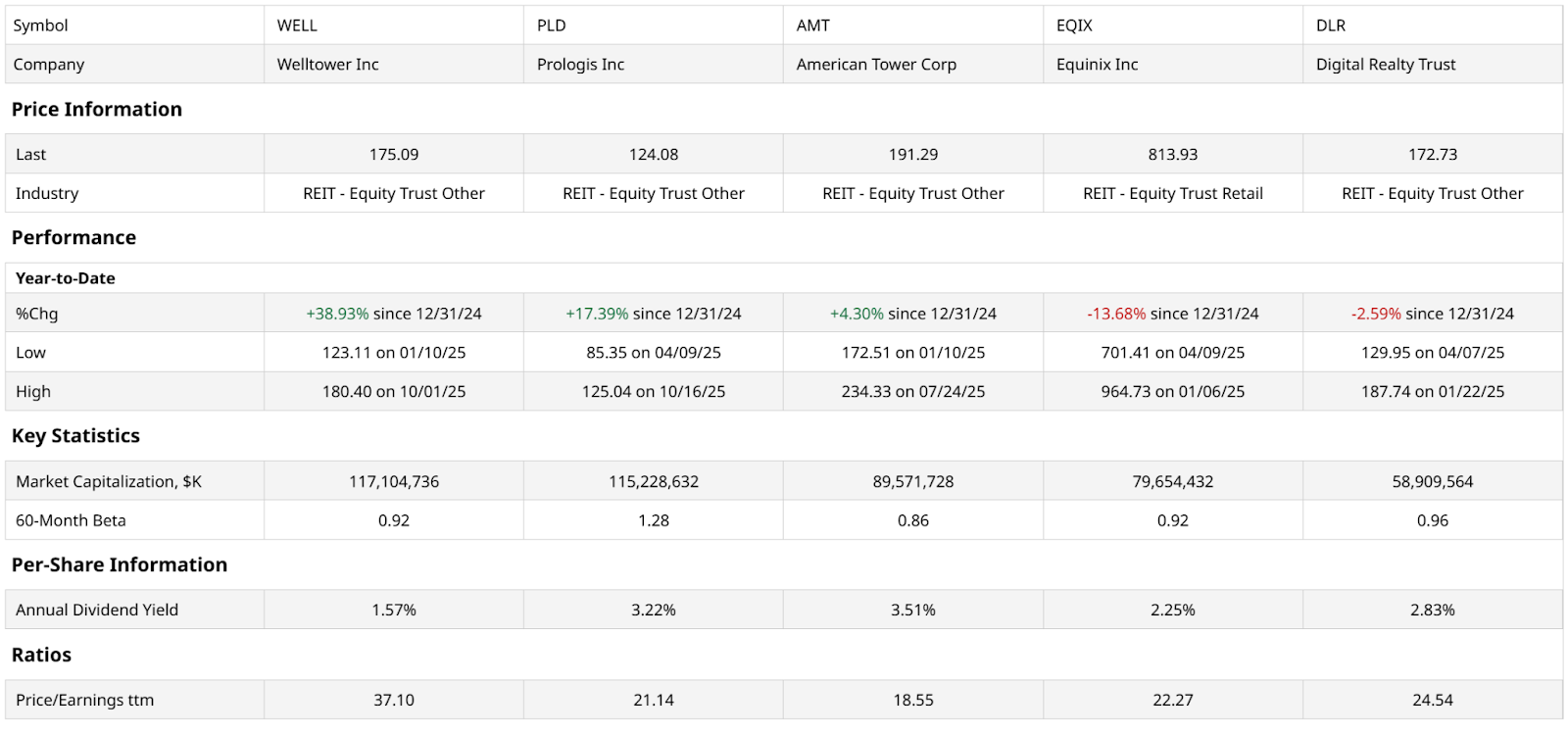The image size is (1568, 734).
Task: Click the Ratios section heading
Action: click(x=41, y=656)
